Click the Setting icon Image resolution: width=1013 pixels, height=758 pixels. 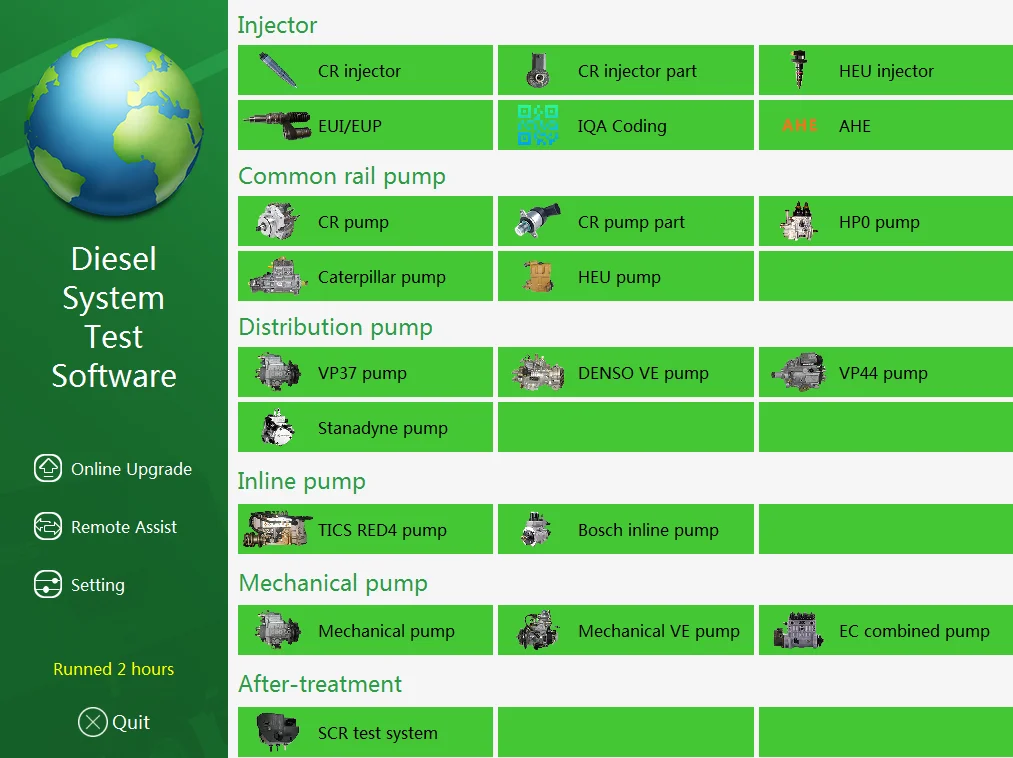48,584
